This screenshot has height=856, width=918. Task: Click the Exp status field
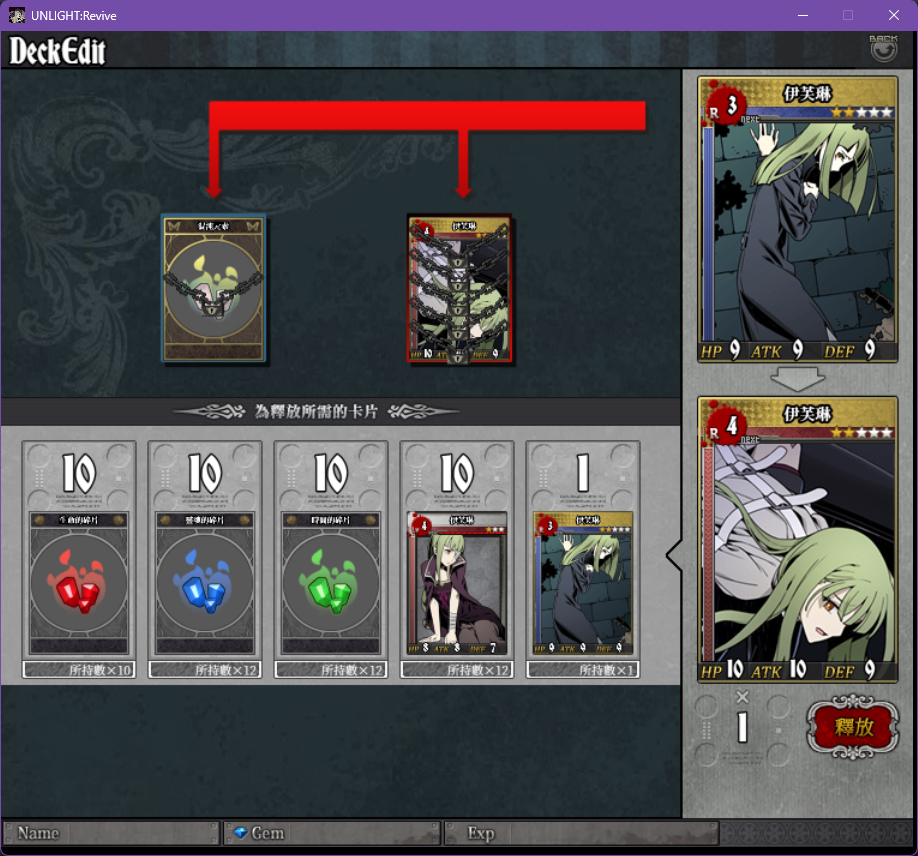pos(581,833)
